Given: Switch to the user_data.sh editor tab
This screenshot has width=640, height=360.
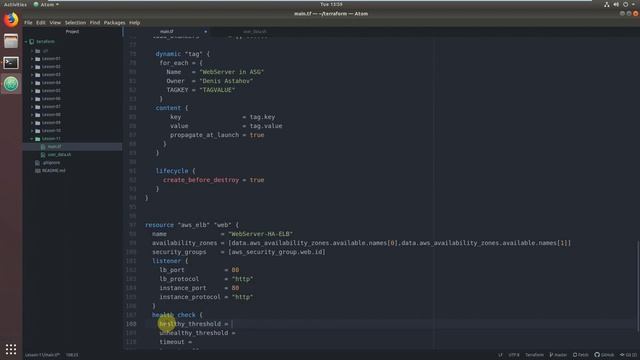Looking at the screenshot, I should (255, 31).
